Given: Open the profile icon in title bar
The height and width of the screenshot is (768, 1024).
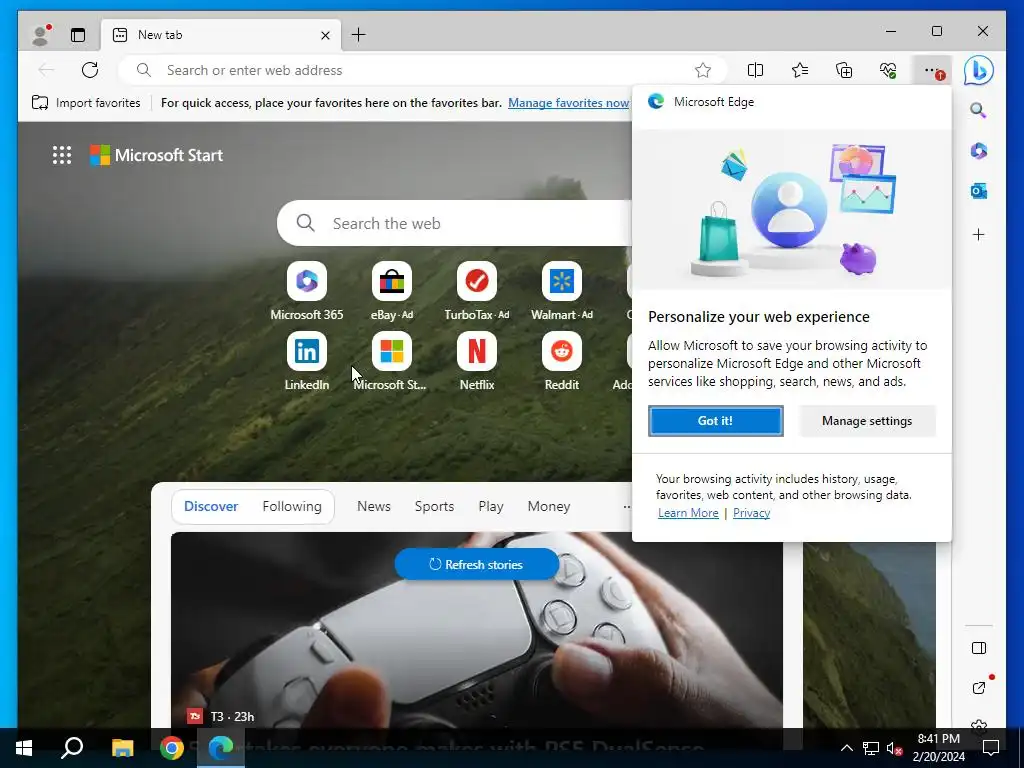Looking at the screenshot, I should [x=41, y=35].
